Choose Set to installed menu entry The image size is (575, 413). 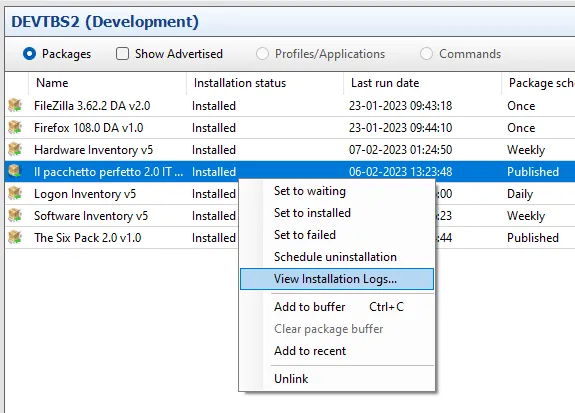pyautogui.click(x=337, y=213)
